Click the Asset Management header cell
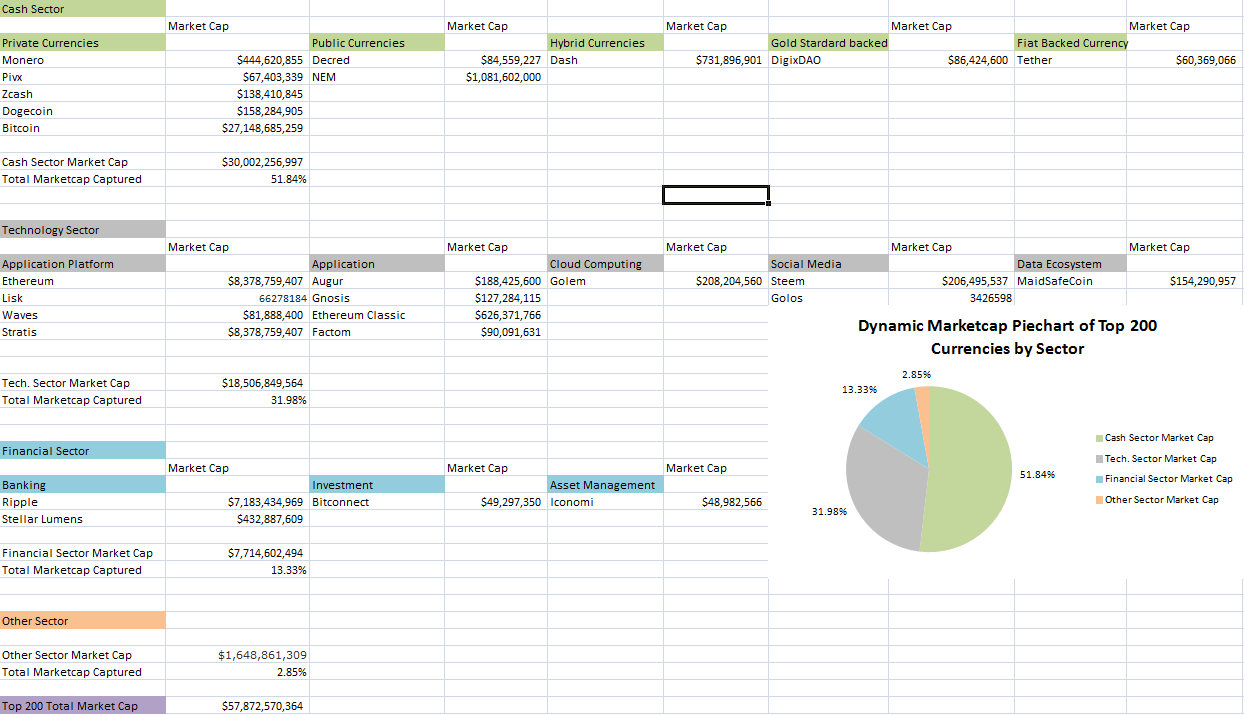Screen dimensions: 1245x715 click(x=605, y=485)
